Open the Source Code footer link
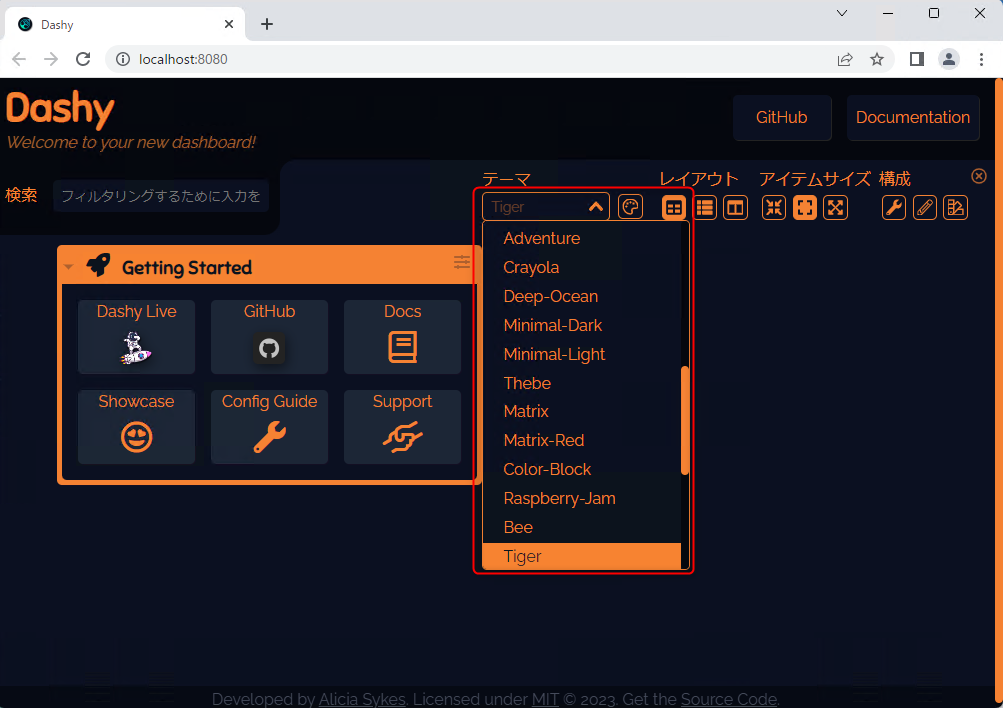Image resolution: width=1003 pixels, height=708 pixels. click(729, 699)
